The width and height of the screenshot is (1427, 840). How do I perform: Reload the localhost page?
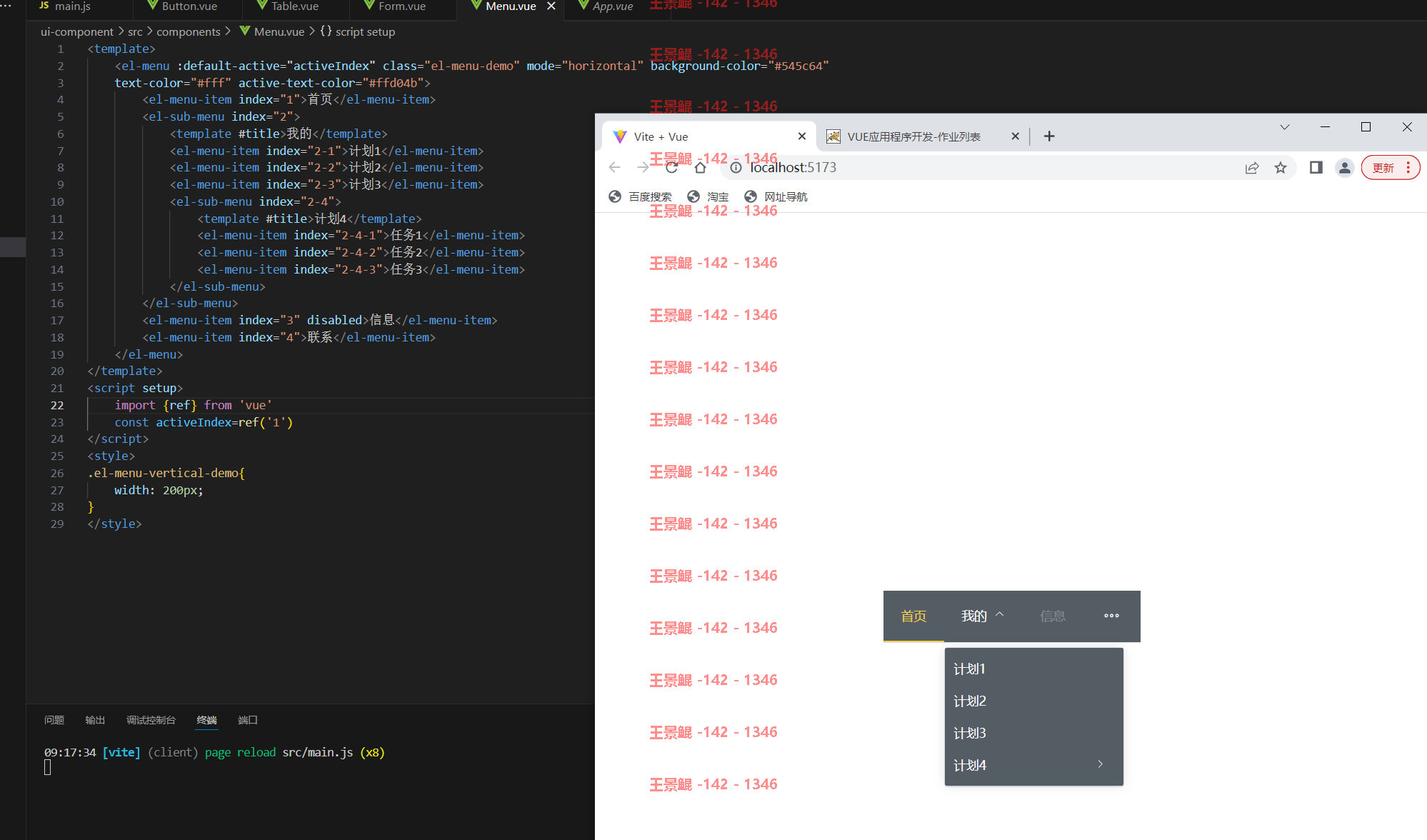pyautogui.click(x=671, y=167)
